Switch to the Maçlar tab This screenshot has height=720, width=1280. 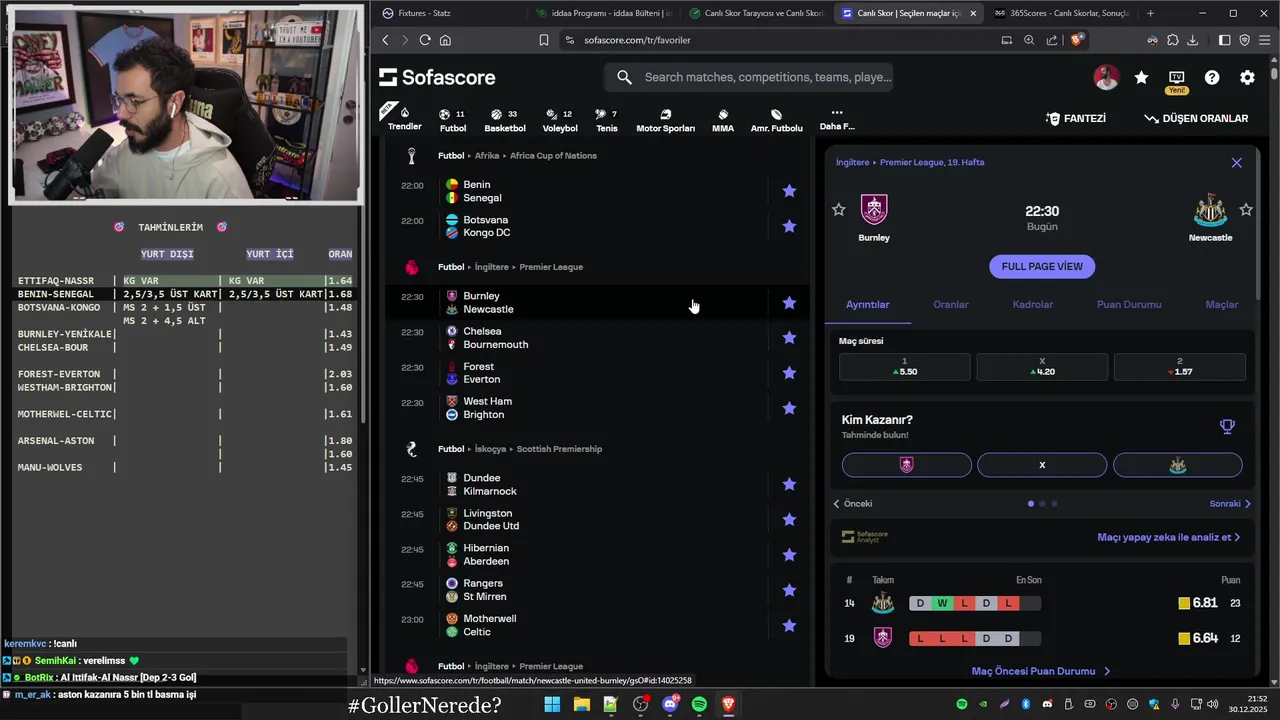(x=1222, y=304)
